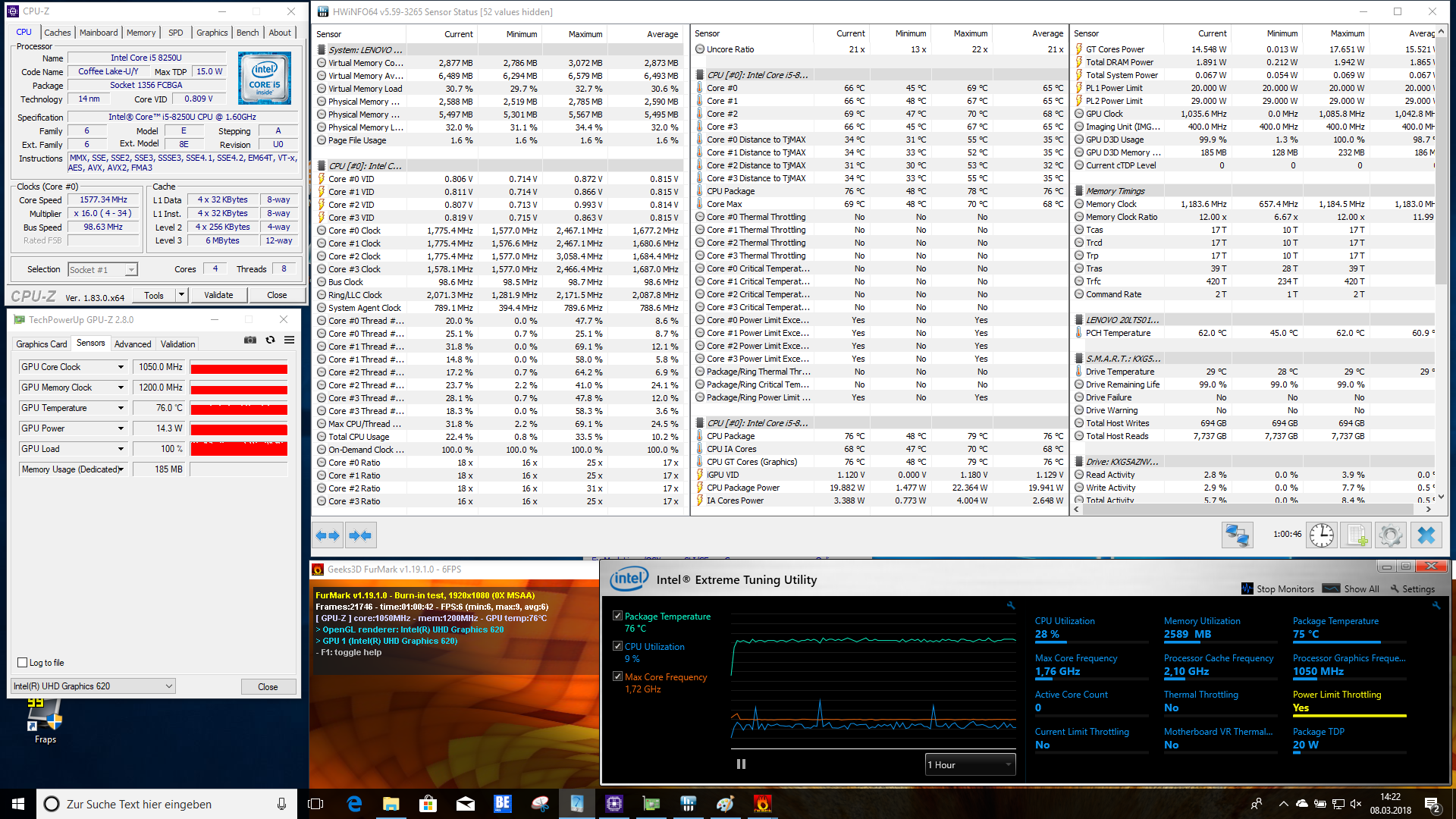Open the 1 Hour timespan dropdown
This screenshot has width=1456, height=819.
pyautogui.click(x=970, y=764)
